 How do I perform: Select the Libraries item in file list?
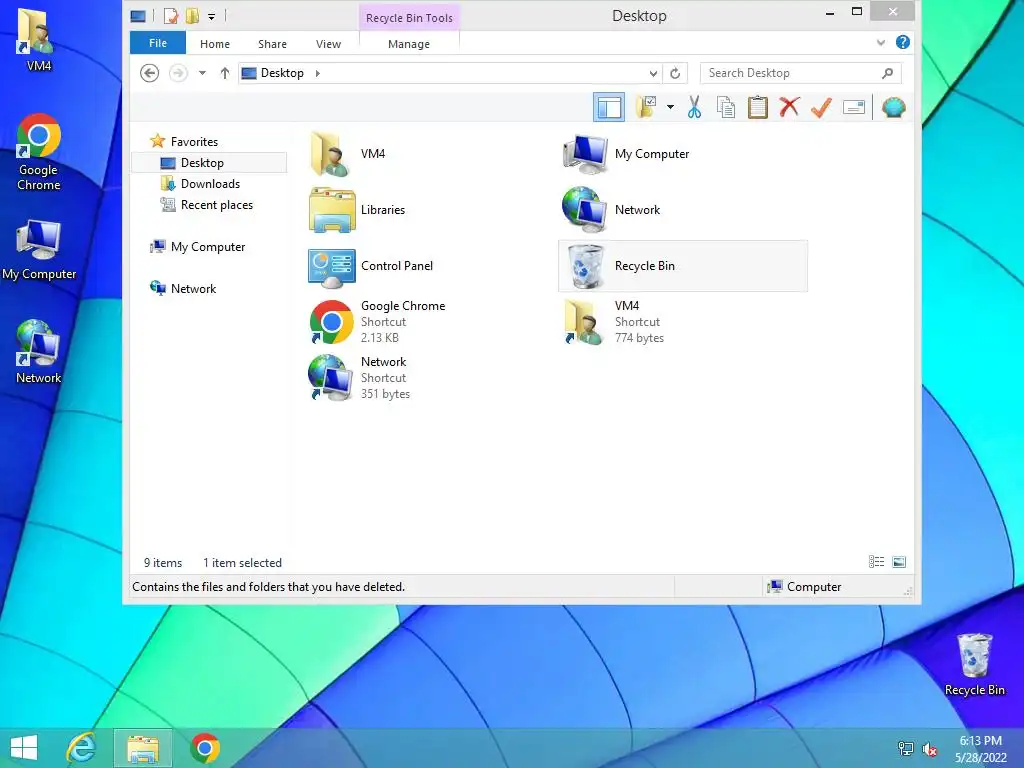[x=357, y=210]
